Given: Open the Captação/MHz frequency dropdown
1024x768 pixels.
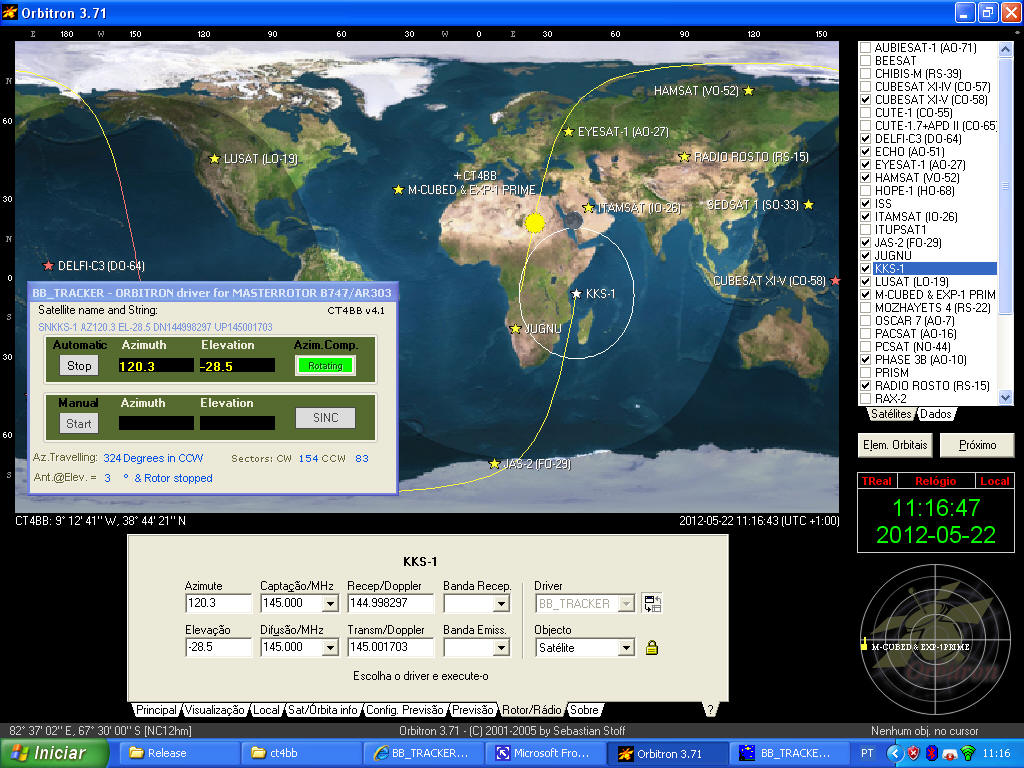Looking at the screenshot, I should pyautogui.click(x=330, y=603).
